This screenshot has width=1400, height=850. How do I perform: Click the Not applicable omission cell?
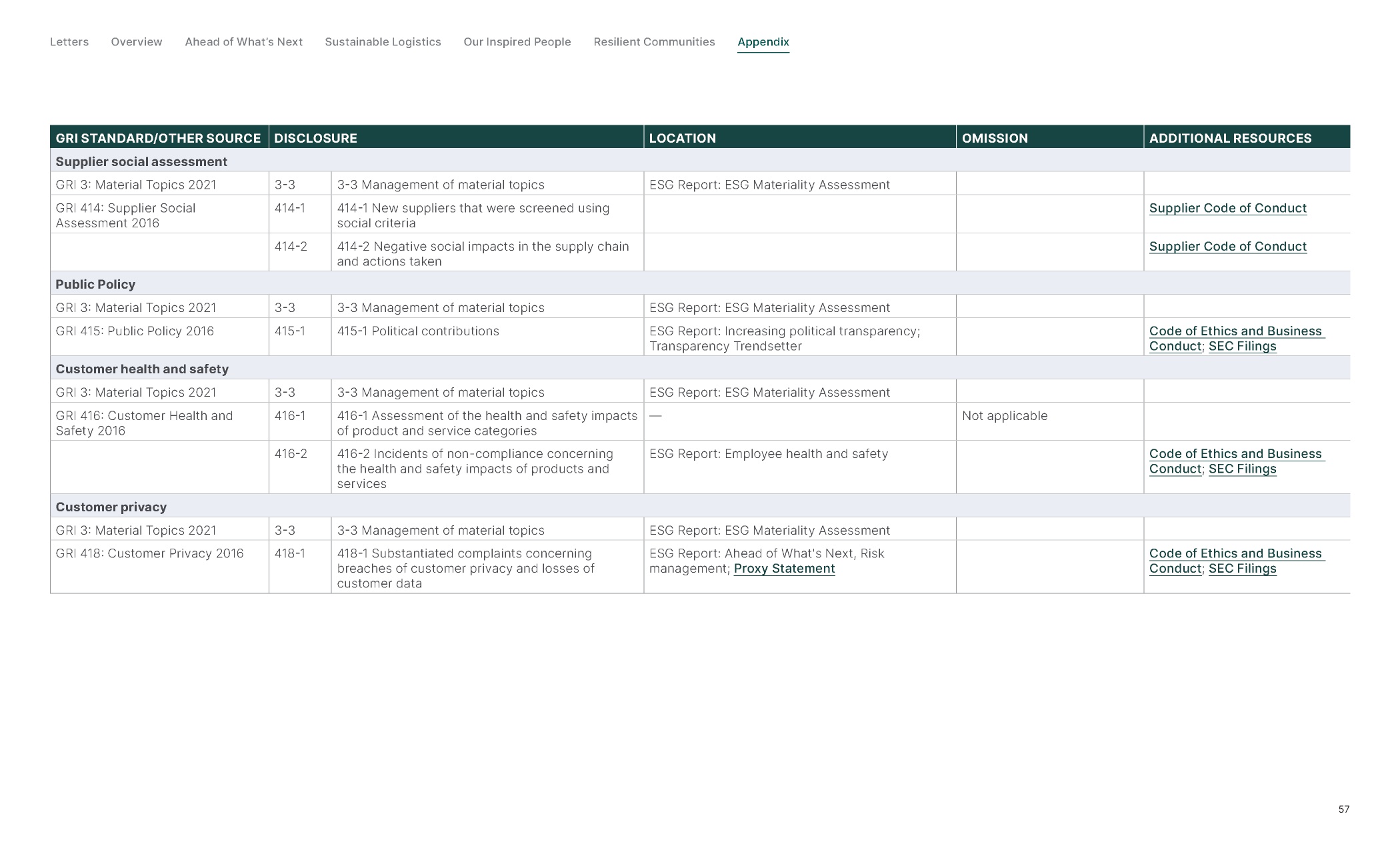(x=1050, y=421)
